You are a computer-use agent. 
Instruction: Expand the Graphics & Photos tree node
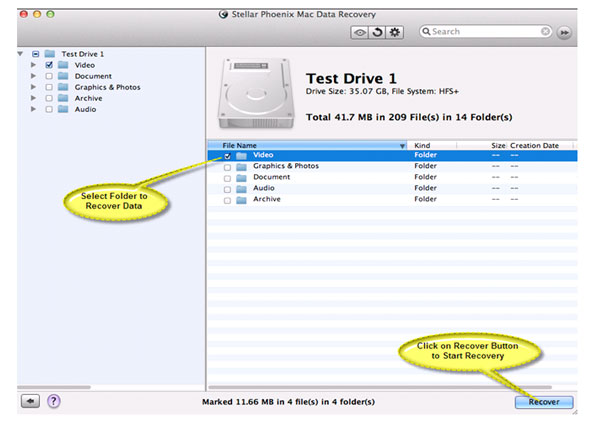point(33,87)
